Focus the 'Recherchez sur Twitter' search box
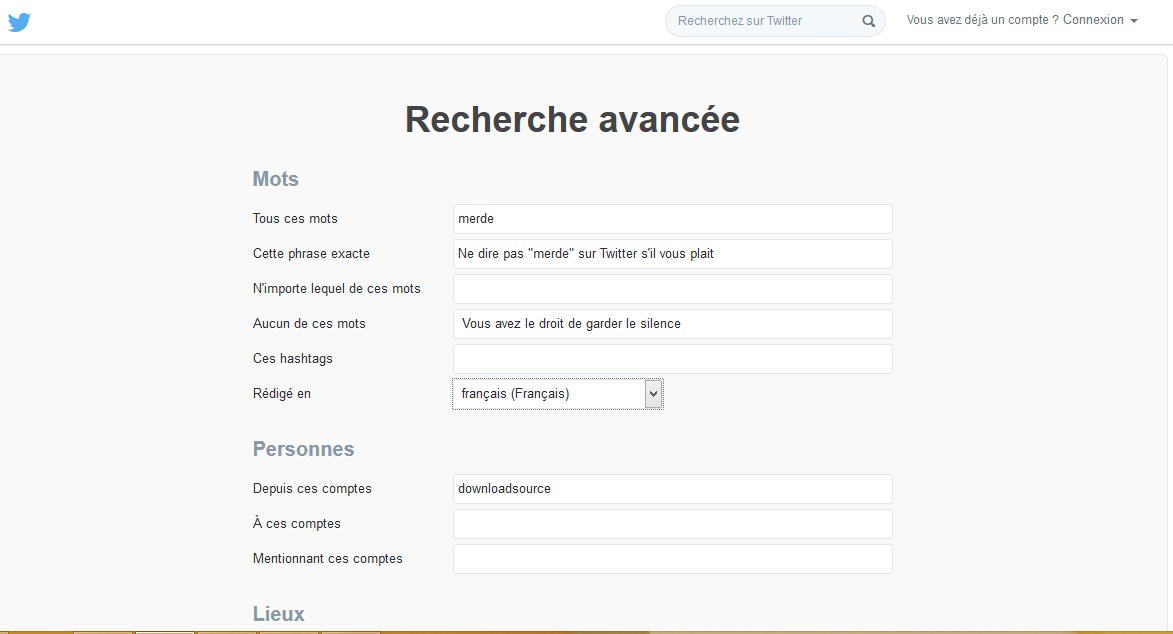 (775, 21)
